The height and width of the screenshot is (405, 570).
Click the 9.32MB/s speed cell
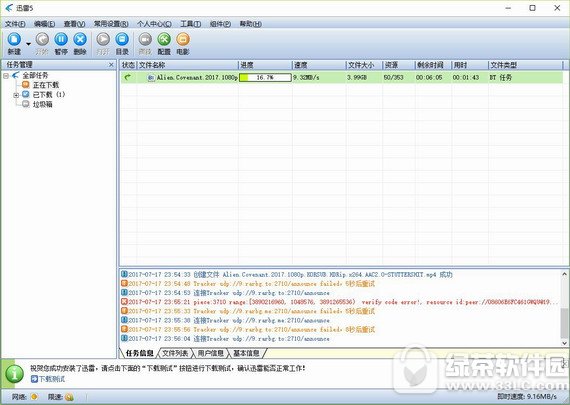[x=306, y=77]
